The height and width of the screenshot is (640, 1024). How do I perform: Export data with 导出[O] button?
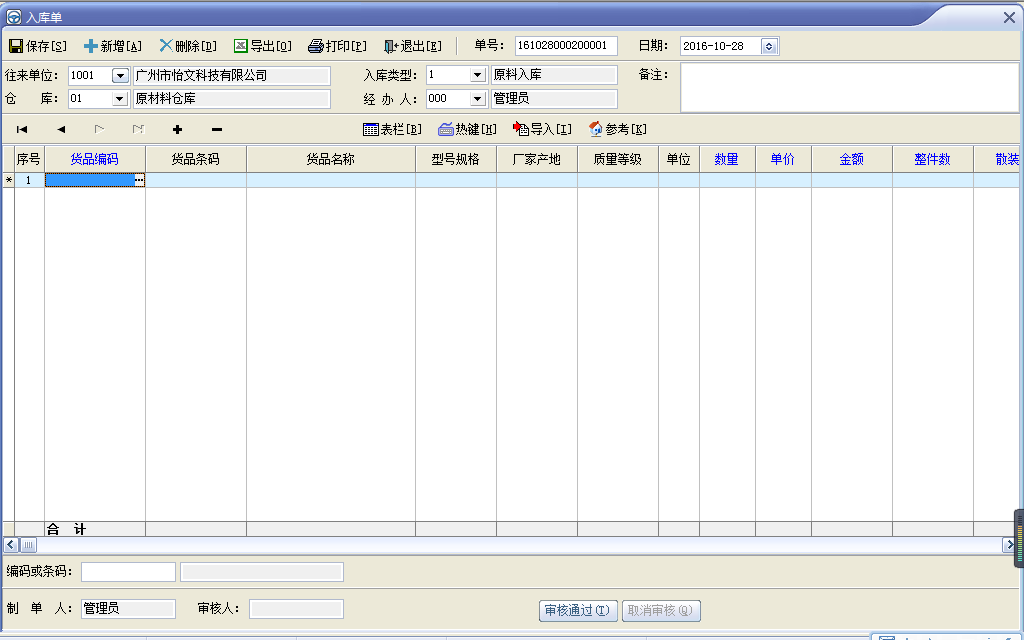(263, 46)
